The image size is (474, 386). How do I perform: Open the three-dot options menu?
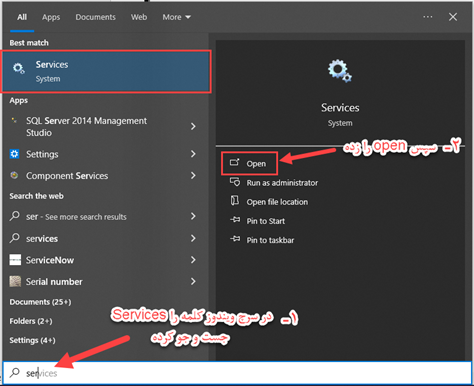tap(428, 17)
